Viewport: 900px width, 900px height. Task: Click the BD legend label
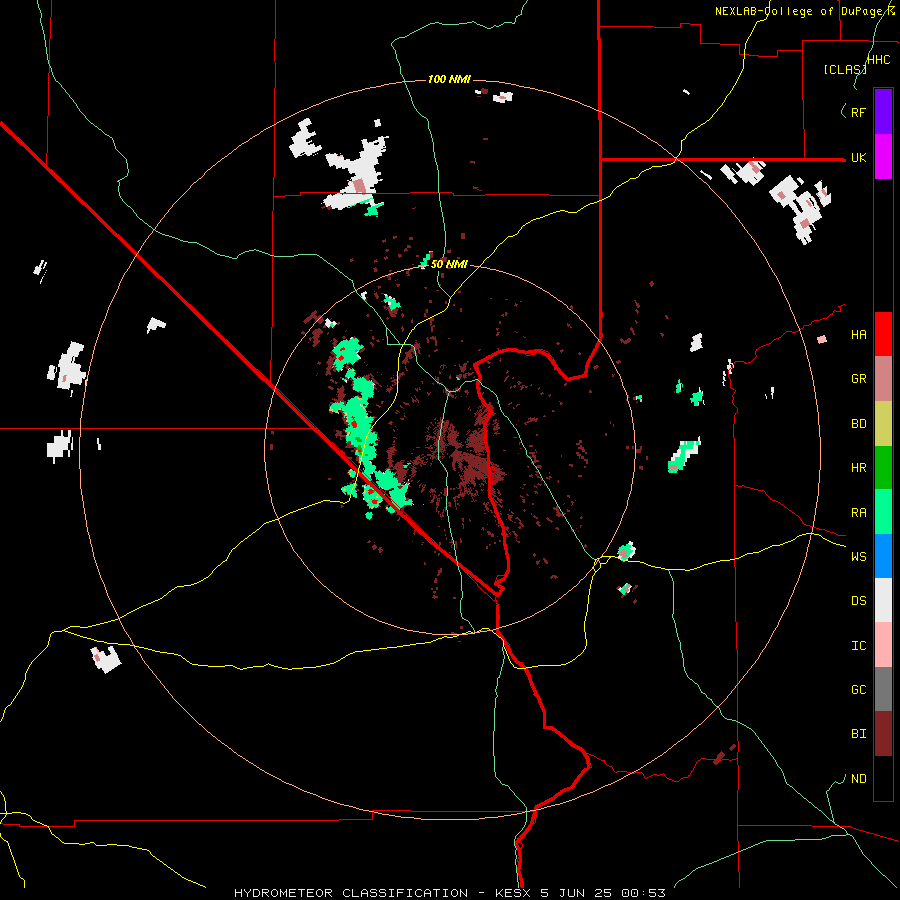click(858, 424)
